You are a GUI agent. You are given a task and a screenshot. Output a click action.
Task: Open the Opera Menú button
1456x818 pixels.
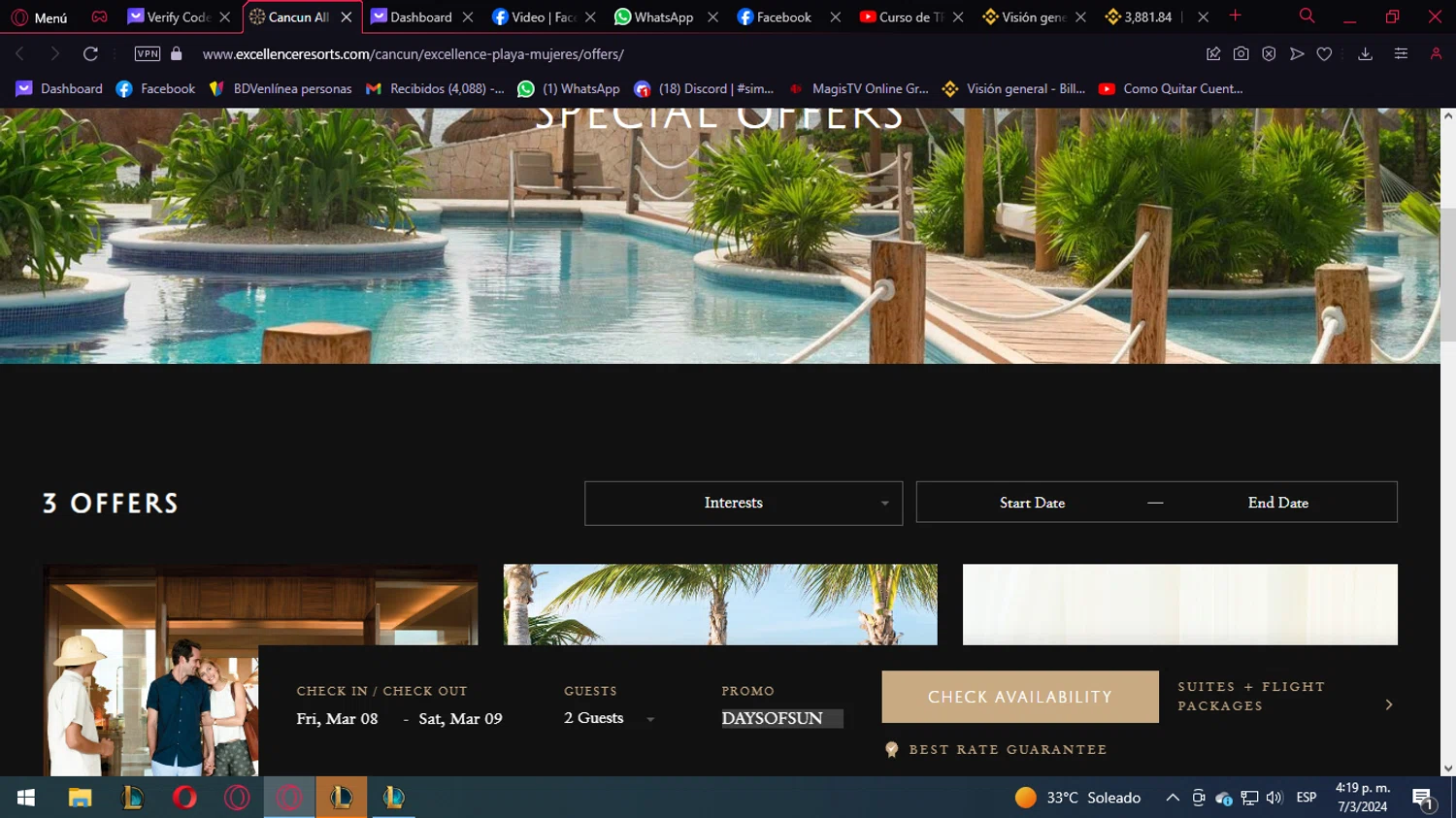[x=39, y=17]
